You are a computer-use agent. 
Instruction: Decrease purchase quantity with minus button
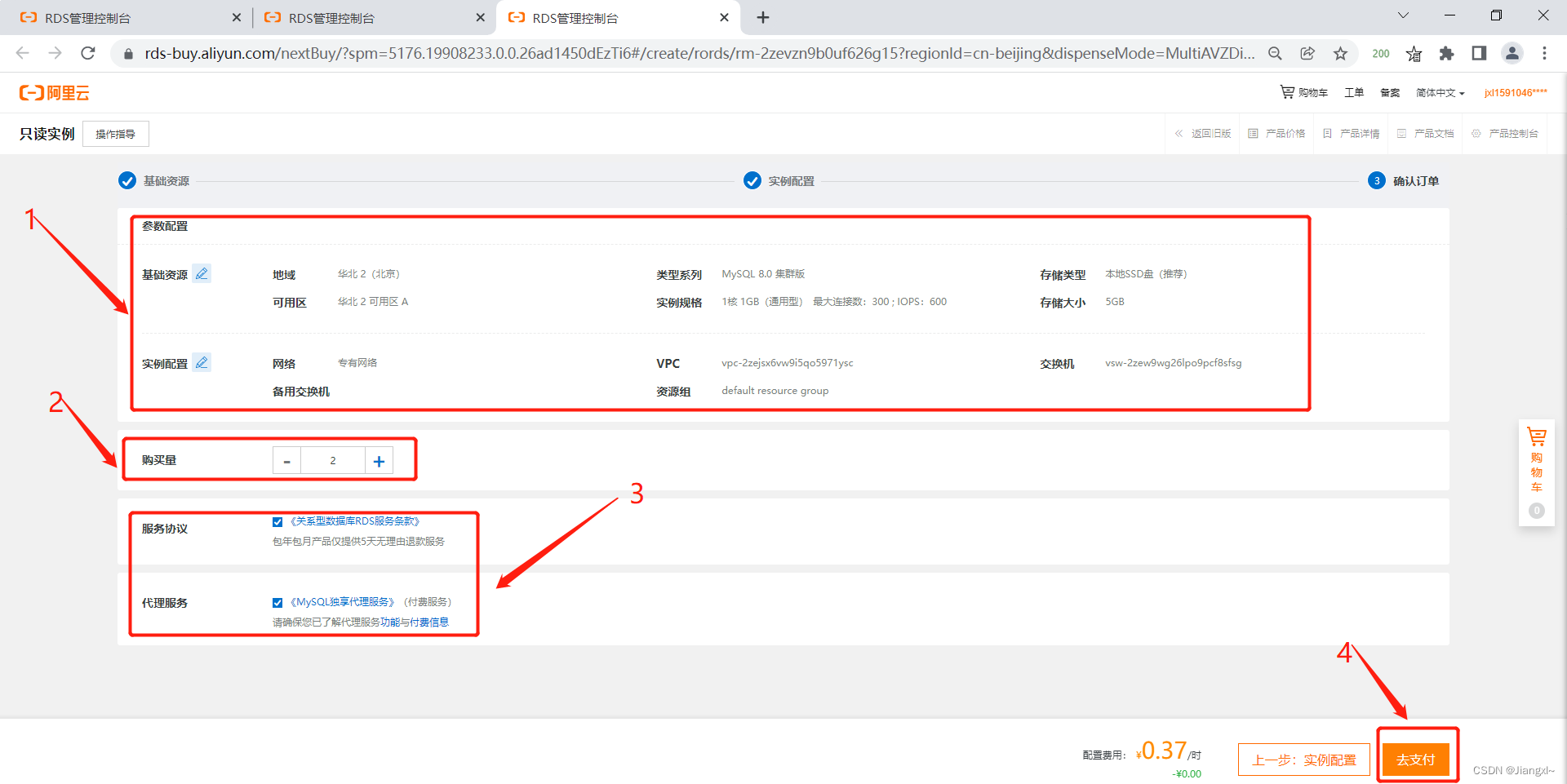[x=286, y=461]
